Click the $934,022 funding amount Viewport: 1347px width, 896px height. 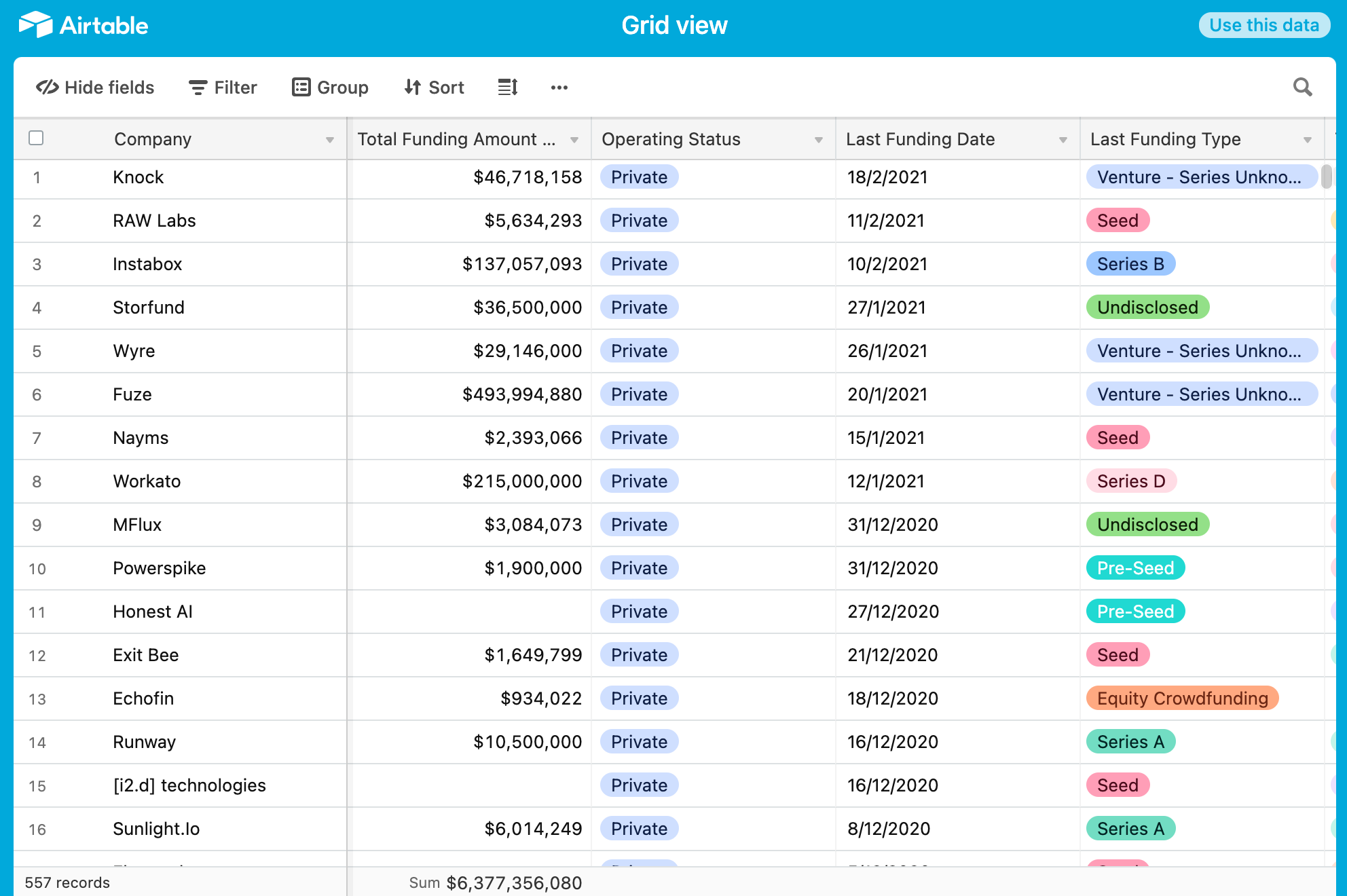coord(541,698)
